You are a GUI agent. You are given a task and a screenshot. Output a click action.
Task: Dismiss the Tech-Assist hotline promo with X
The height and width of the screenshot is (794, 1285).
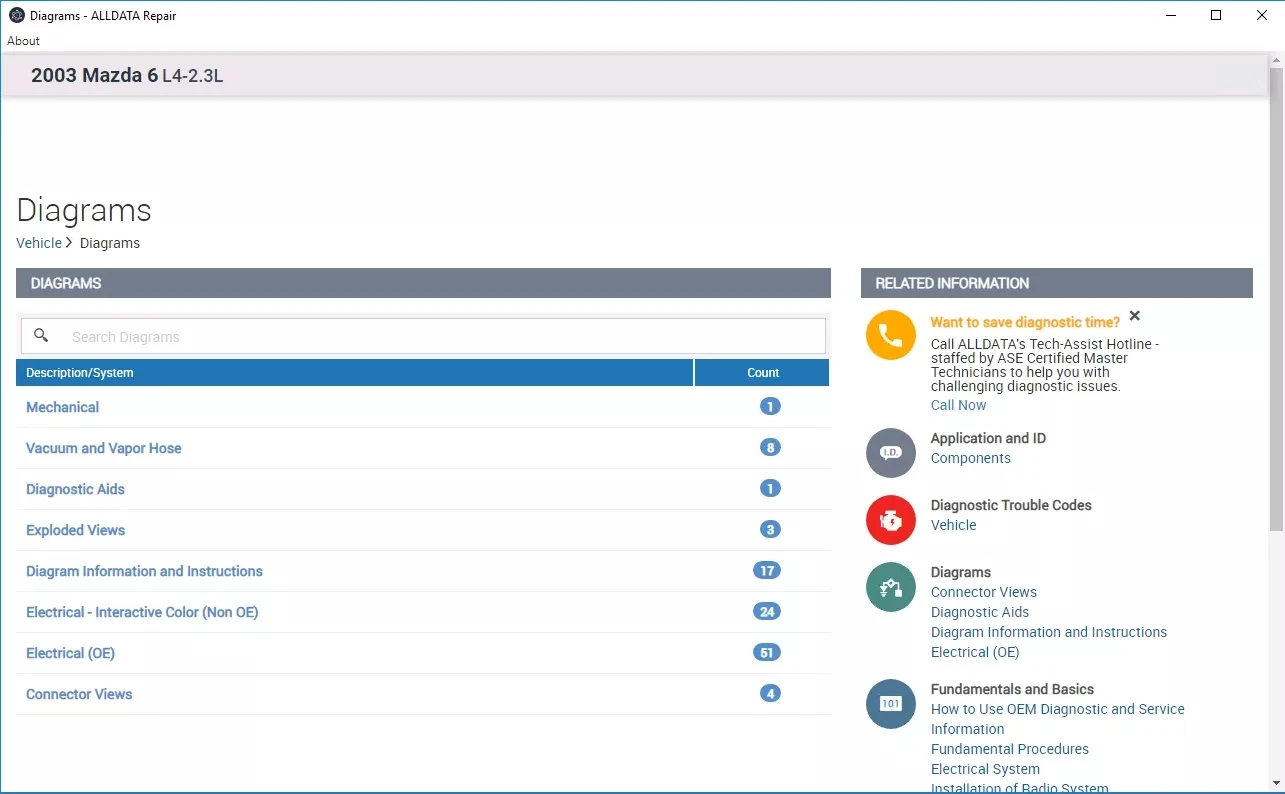pos(1134,316)
